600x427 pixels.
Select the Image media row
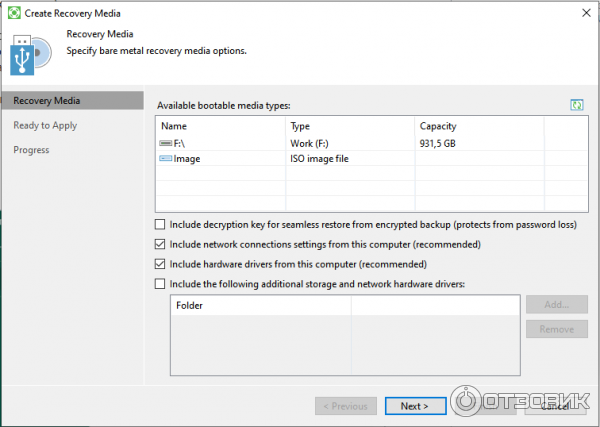coord(372,158)
